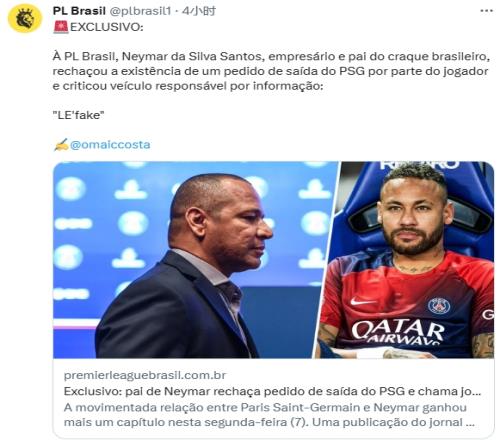Click the PSG crest on the red jersey
The image size is (500, 440).
439,306
